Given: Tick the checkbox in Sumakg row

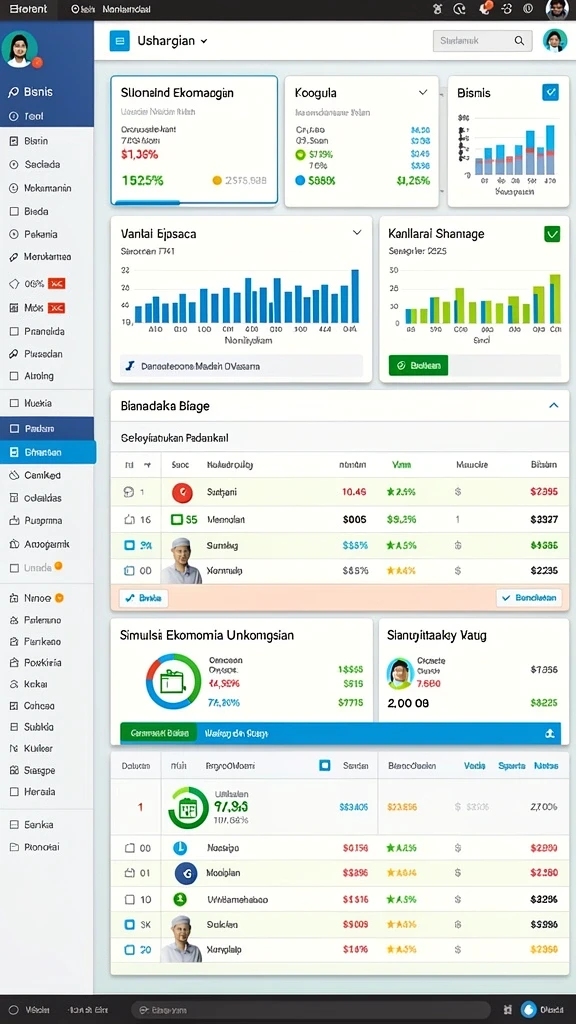Looking at the screenshot, I should (129, 545).
